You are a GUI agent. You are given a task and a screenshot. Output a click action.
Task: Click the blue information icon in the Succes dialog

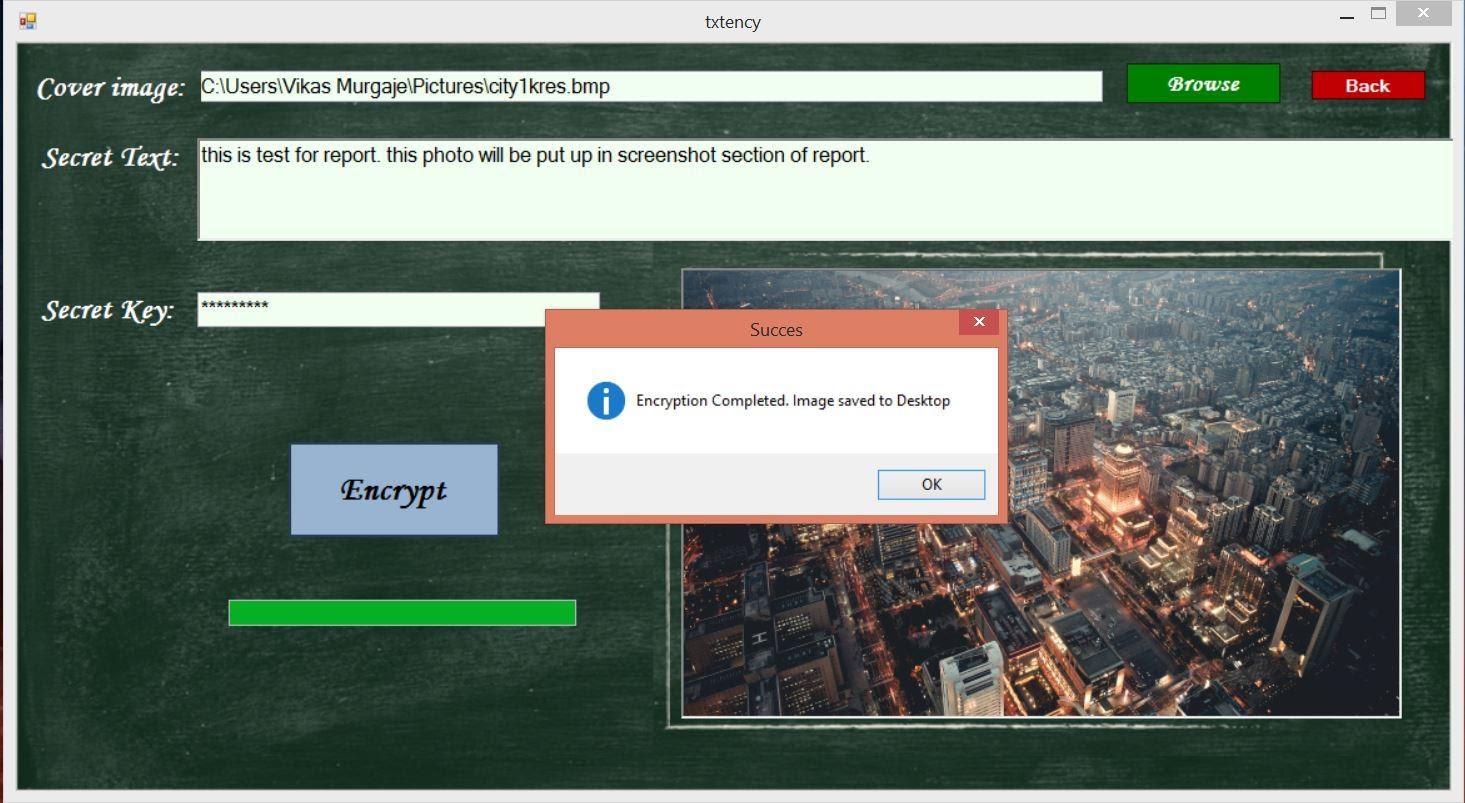tap(604, 400)
